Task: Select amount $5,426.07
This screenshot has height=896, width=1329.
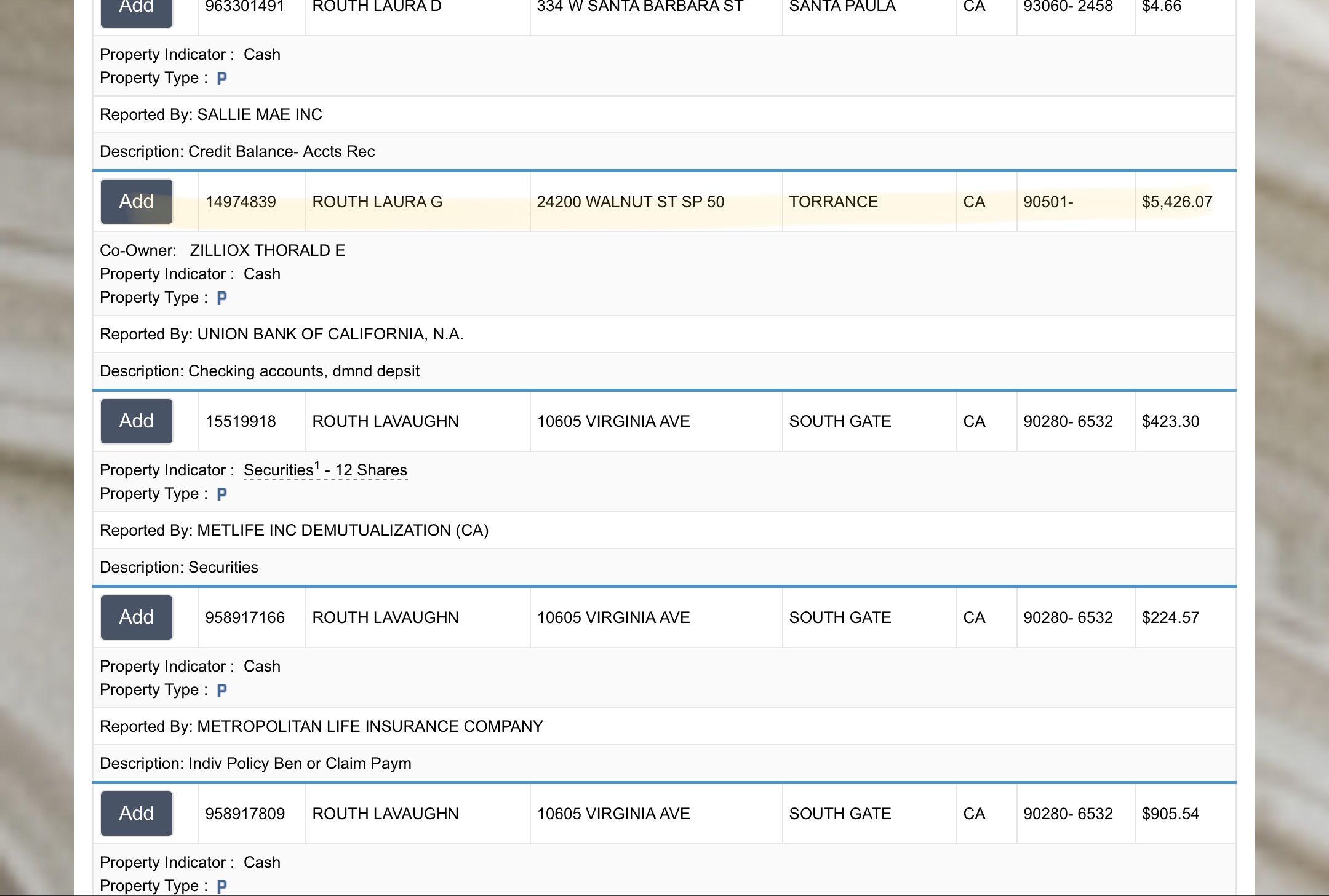Action: [x=1177, y=202]
